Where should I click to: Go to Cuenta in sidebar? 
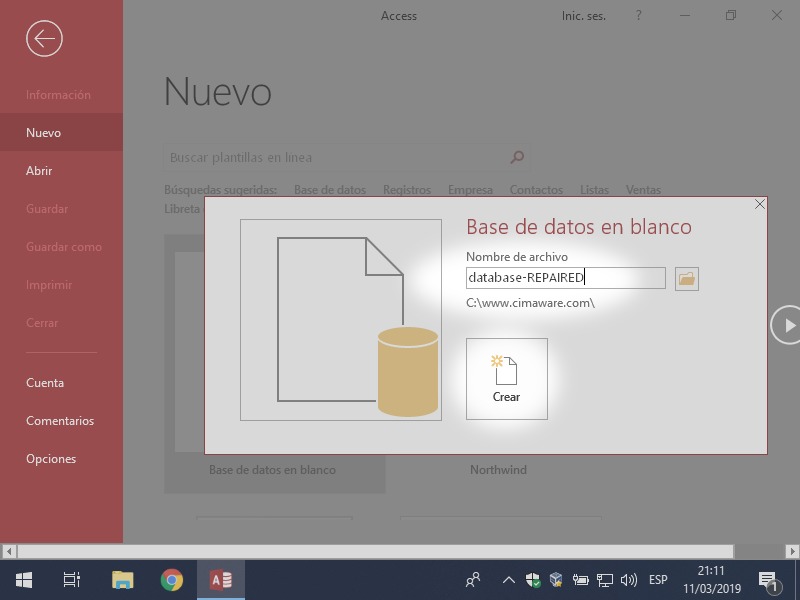coord(45,383)
